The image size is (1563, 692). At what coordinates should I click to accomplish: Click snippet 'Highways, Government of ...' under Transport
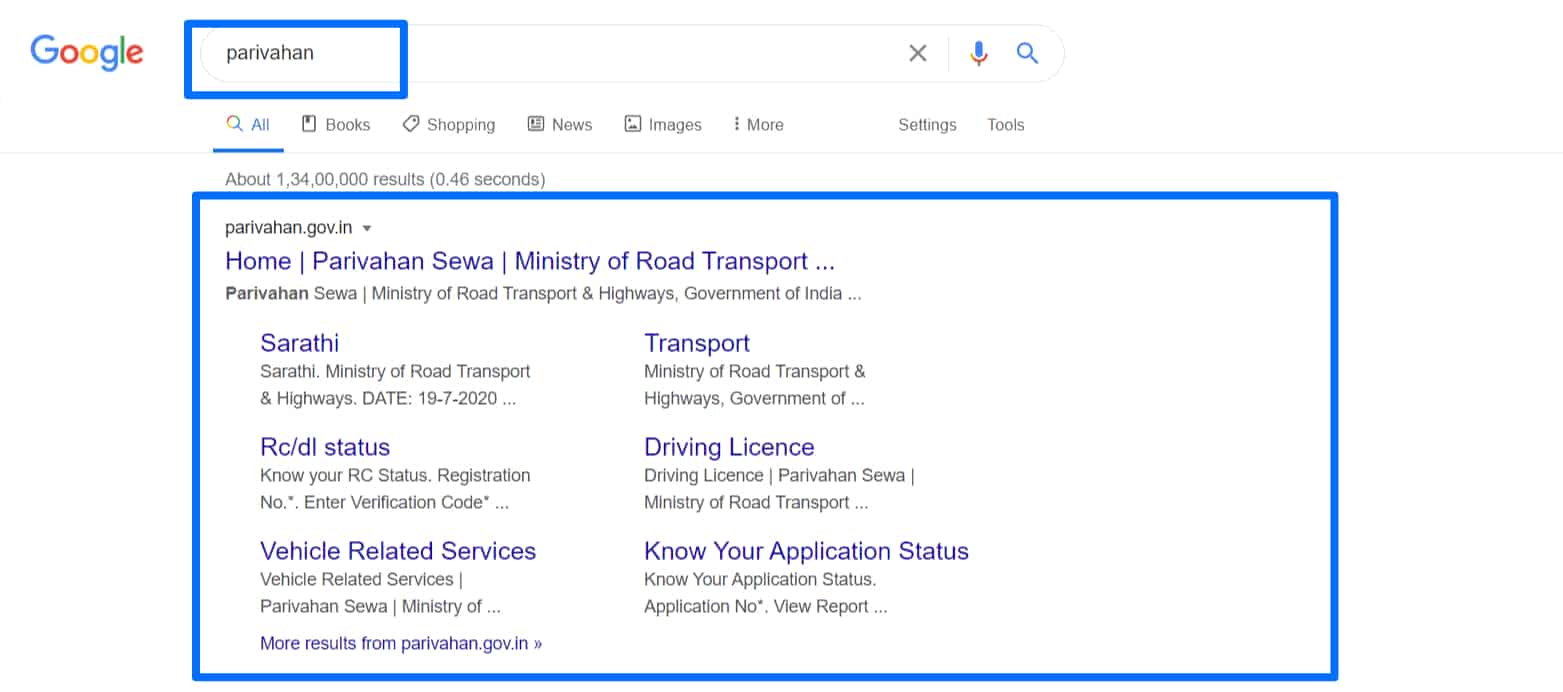click(754, 398)
